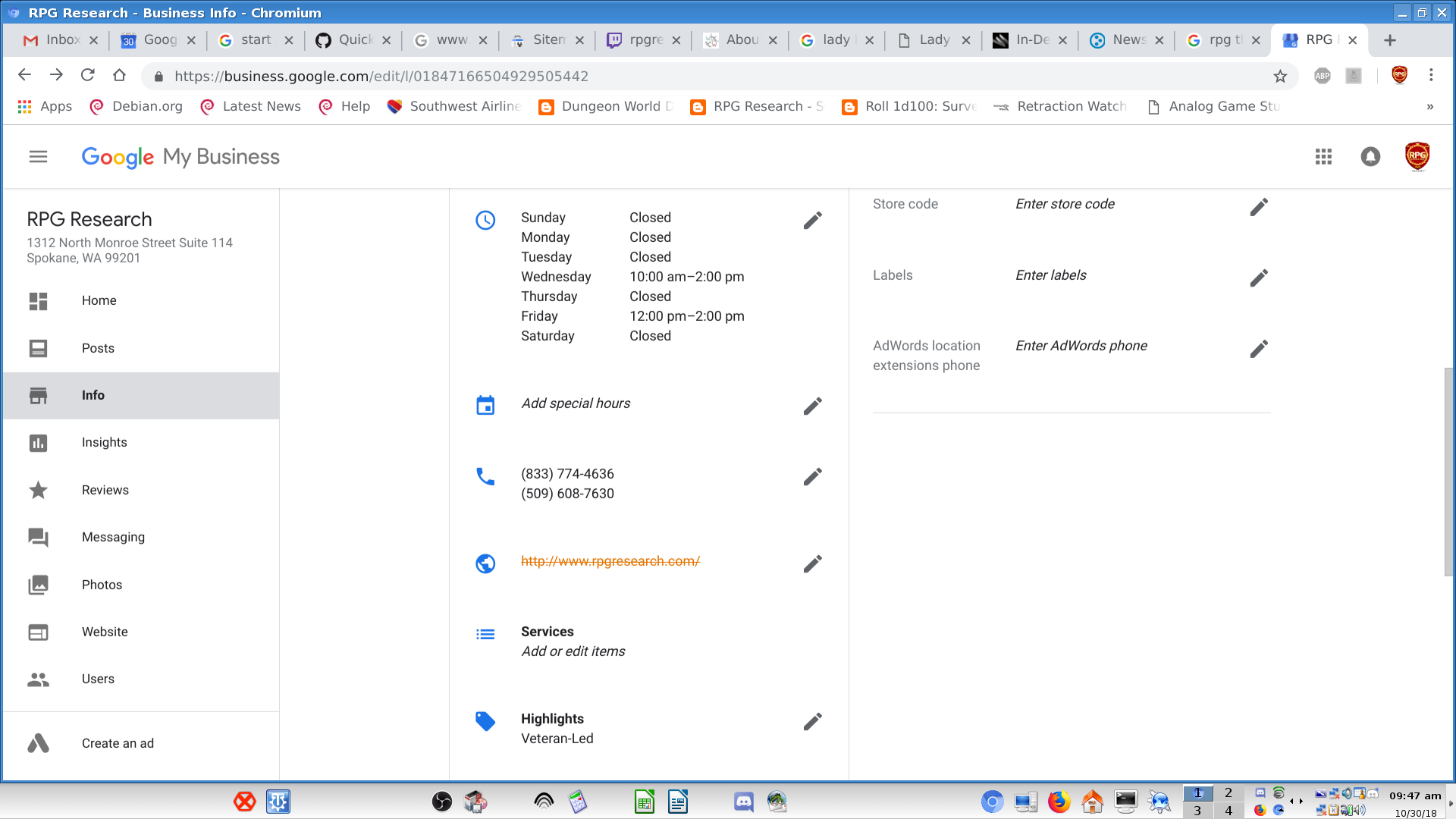Open Discord from the taskbar
Viewport: 1456px width, 819px height.
point(743,802)
